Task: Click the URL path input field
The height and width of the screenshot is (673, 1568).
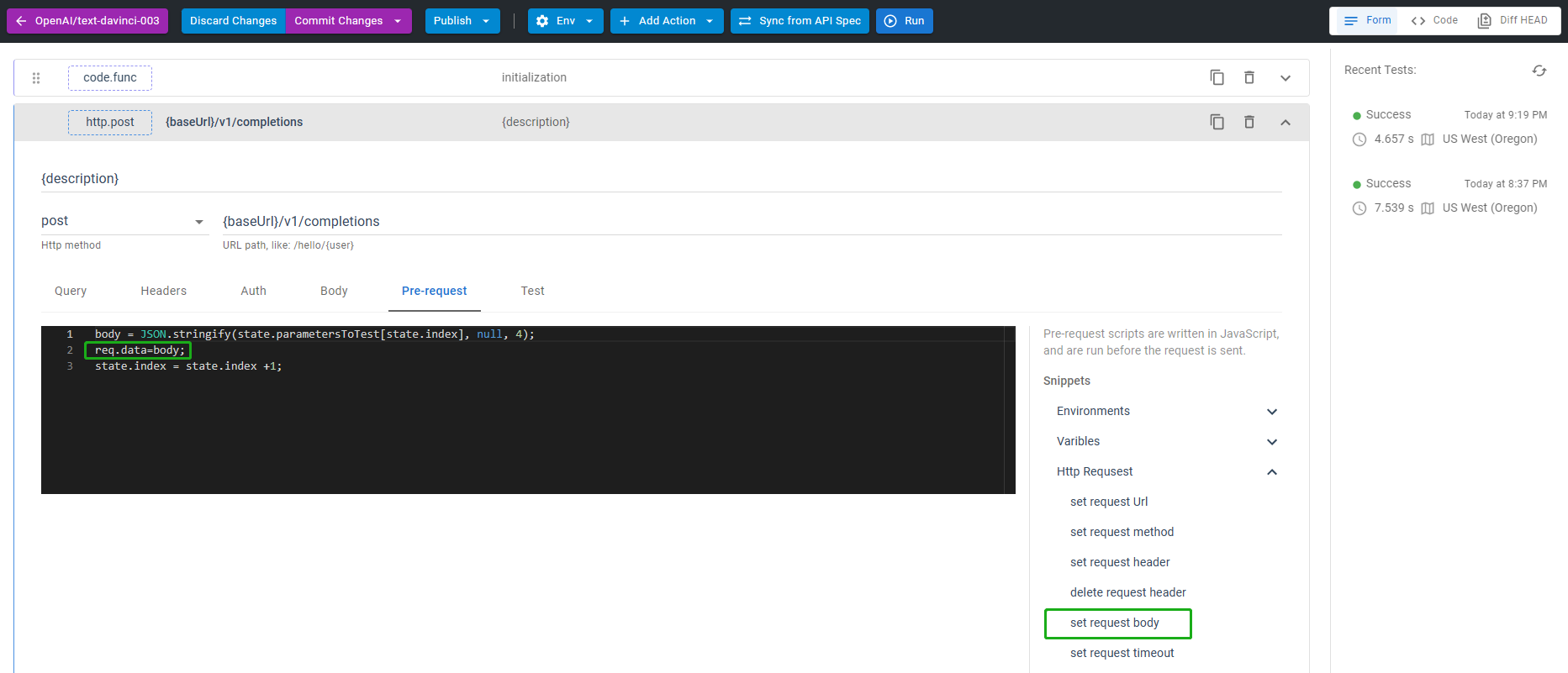Action: coord(748,221)
